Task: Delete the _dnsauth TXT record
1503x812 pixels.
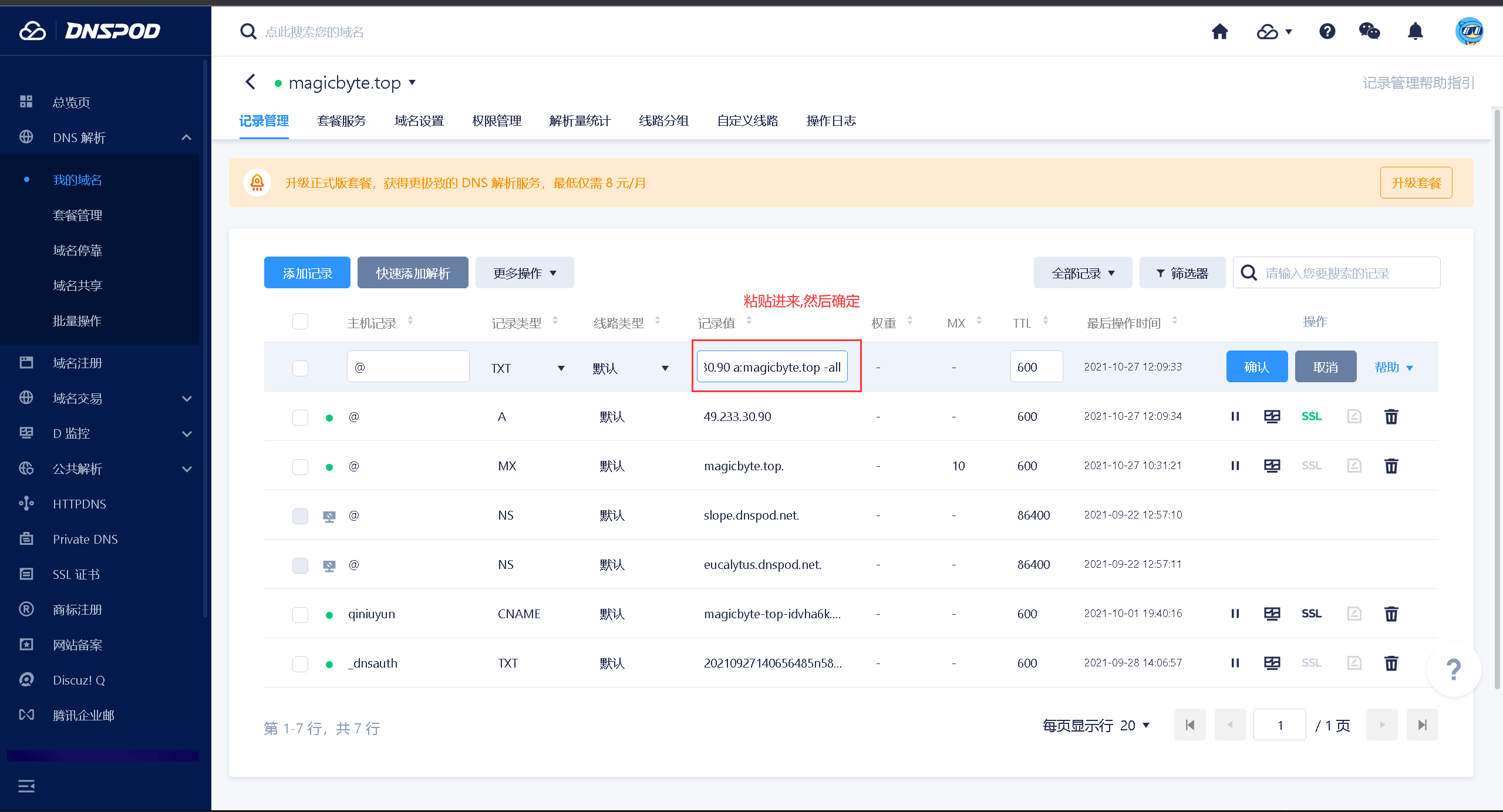Action: 1391,663
